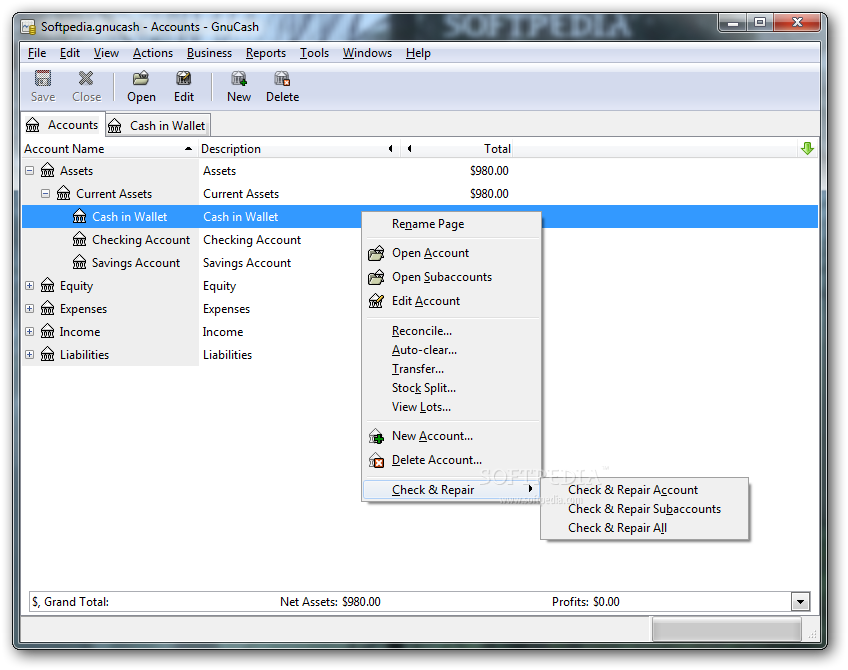Viewport: 848px width, 670px height.
Task: Select the Accounts tab
Action: (63, 125)
